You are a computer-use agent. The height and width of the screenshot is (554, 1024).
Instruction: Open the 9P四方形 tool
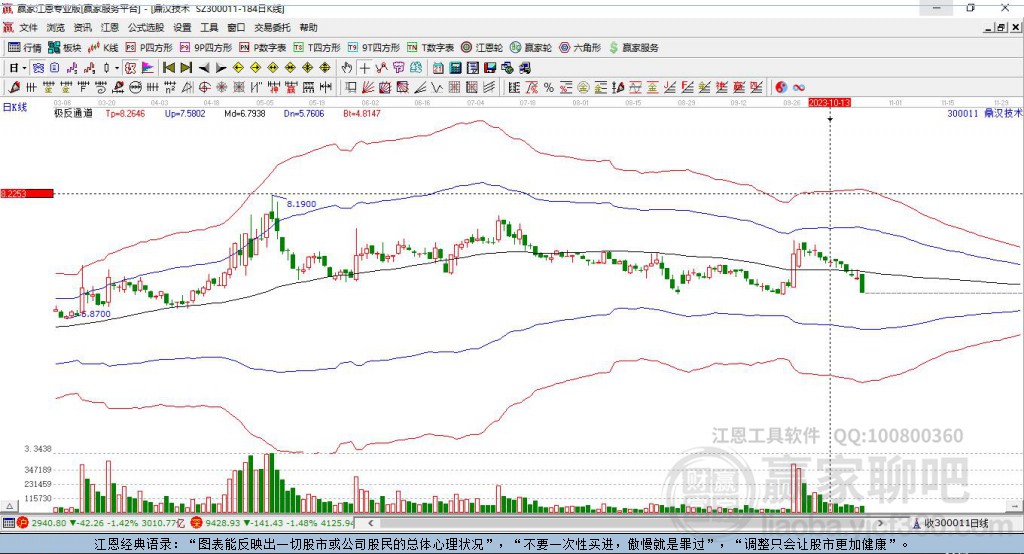206,48
